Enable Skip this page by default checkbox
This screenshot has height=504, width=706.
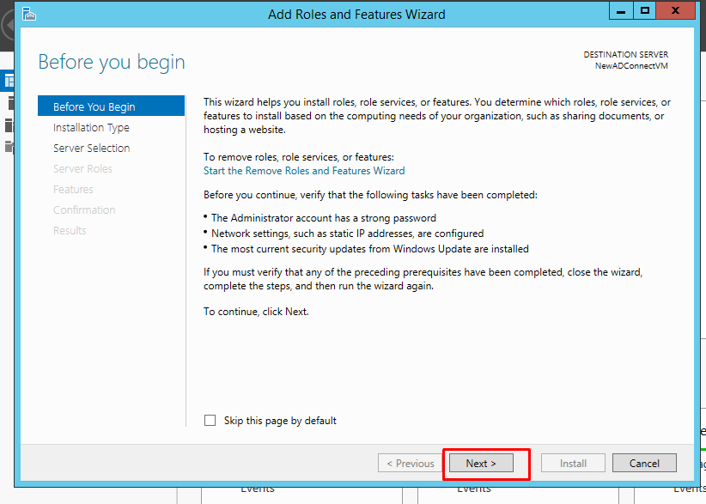pos(210,421)
